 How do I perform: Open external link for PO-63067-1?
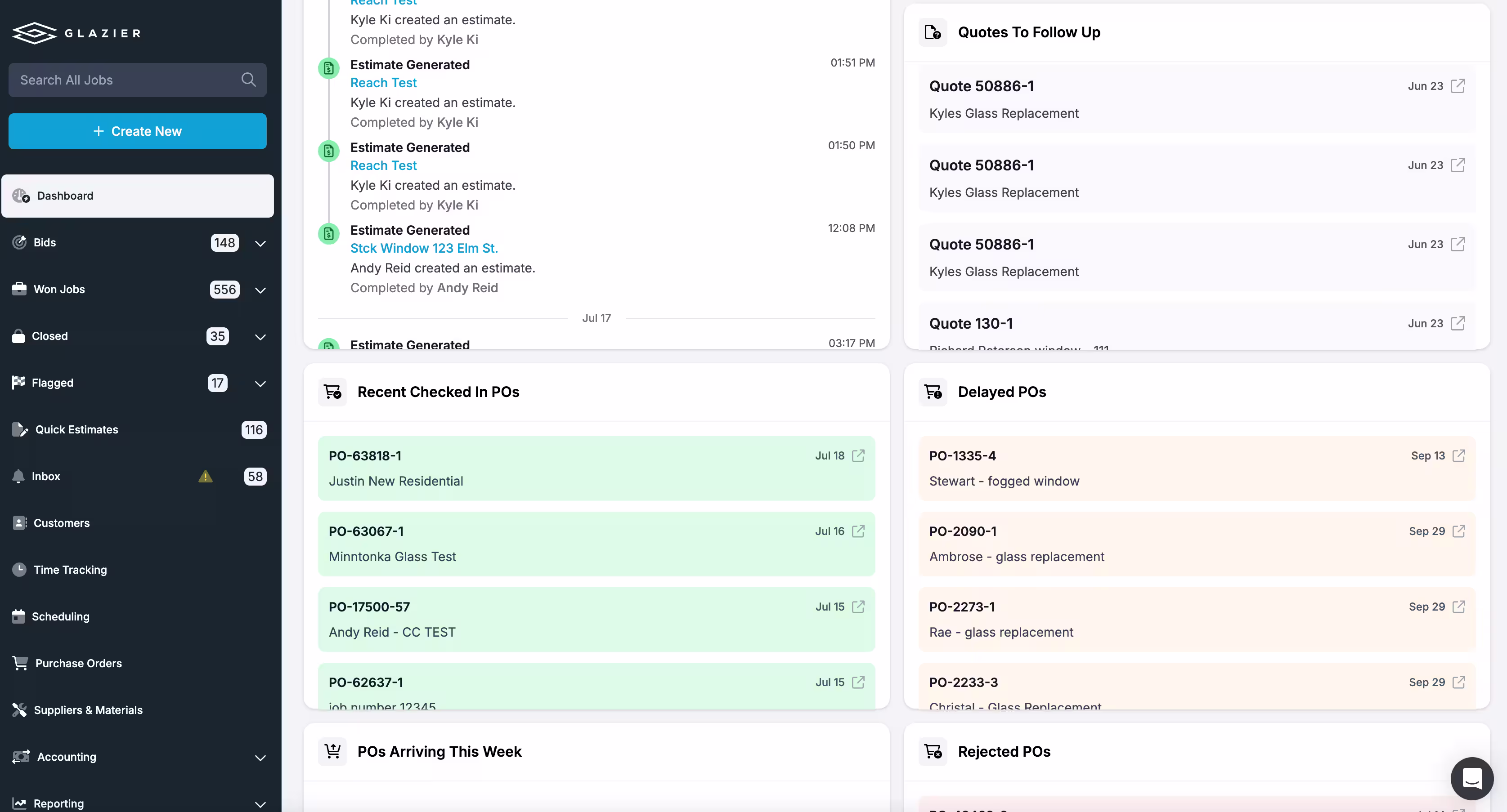[857, 531]
